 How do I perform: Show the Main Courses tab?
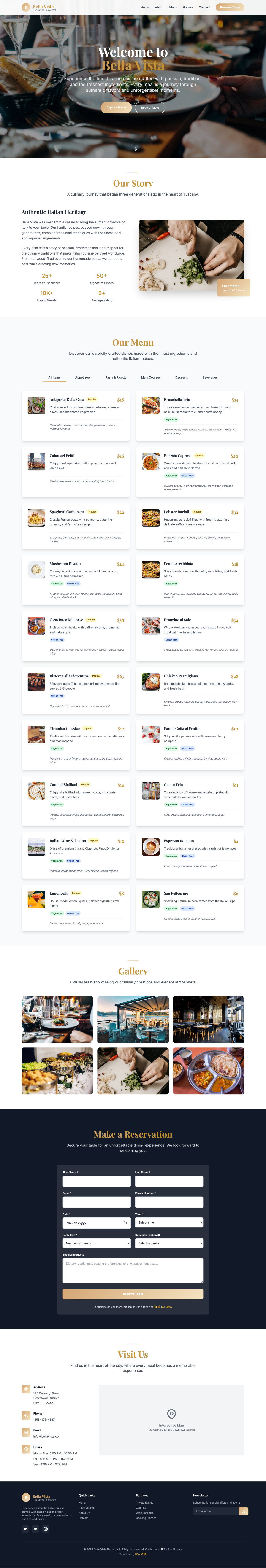(151, 377)
